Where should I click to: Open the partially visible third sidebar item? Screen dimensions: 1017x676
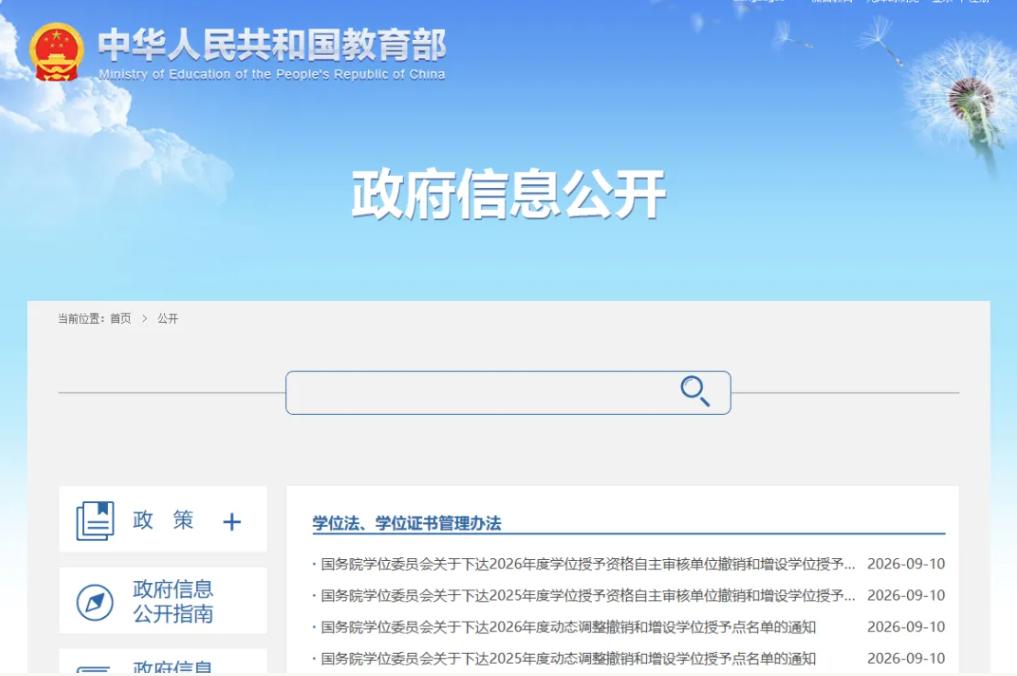tap(163, 661)
